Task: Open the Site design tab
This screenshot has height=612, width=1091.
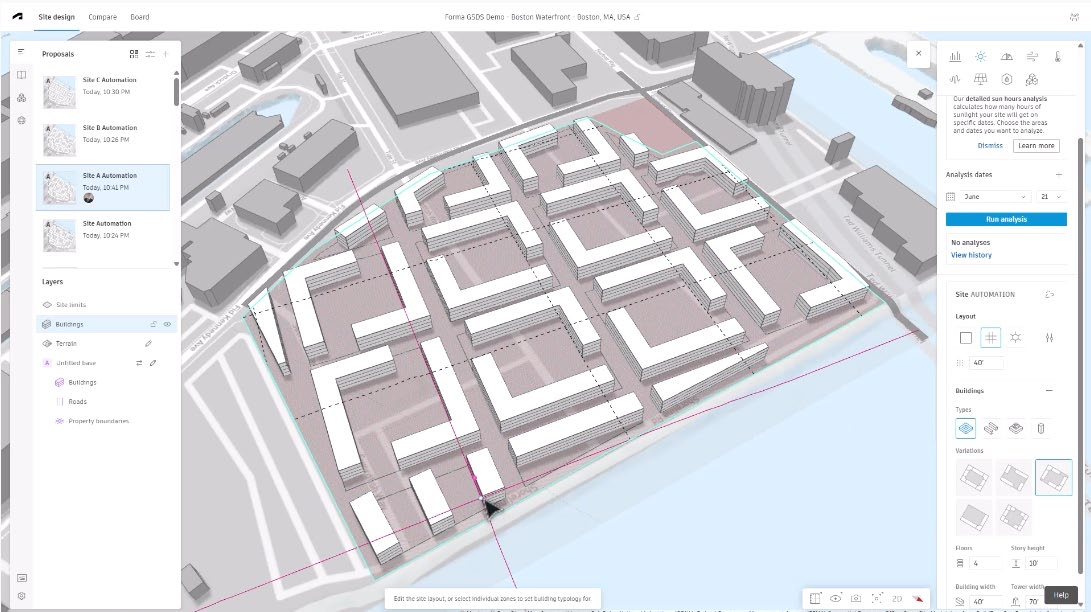Action: [56, 17]
